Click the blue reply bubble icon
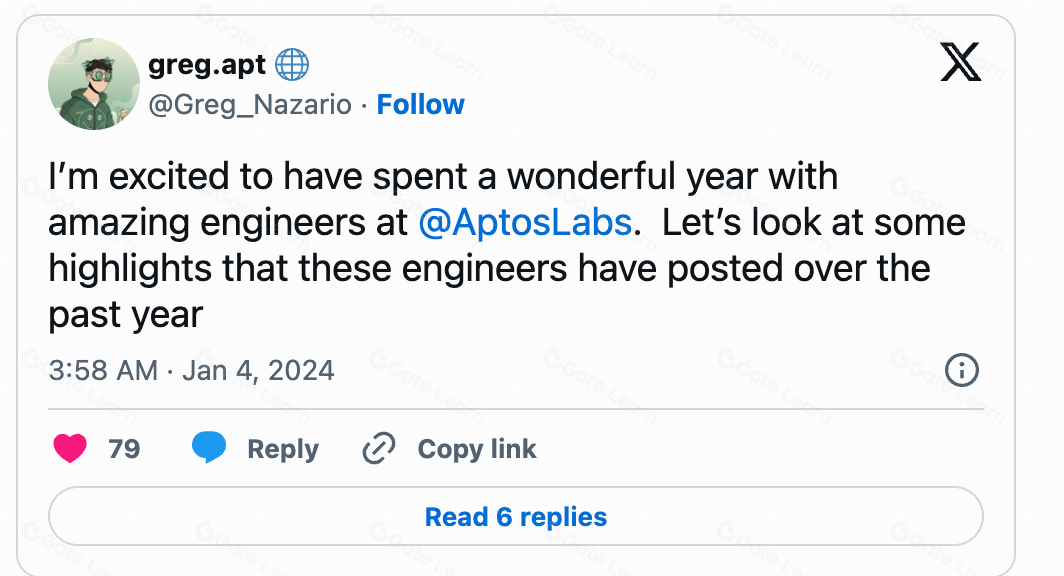Image resolution: width=1064 pixels, height=576 pixels. [209, 448]
